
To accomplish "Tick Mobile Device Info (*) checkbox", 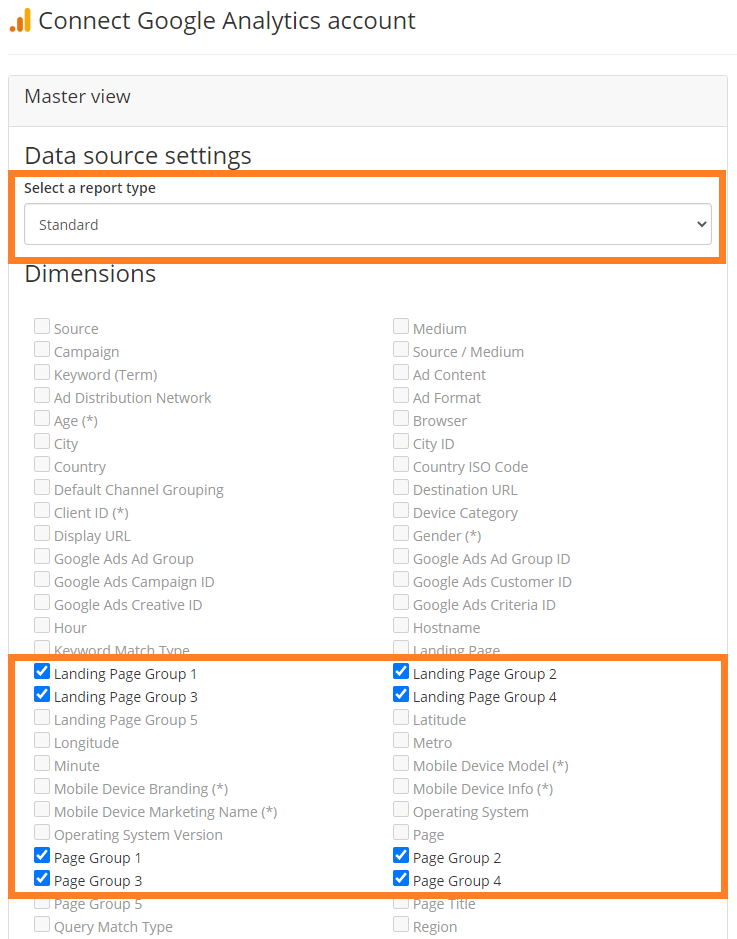I will pyautogui.click(x=401, y=786).
